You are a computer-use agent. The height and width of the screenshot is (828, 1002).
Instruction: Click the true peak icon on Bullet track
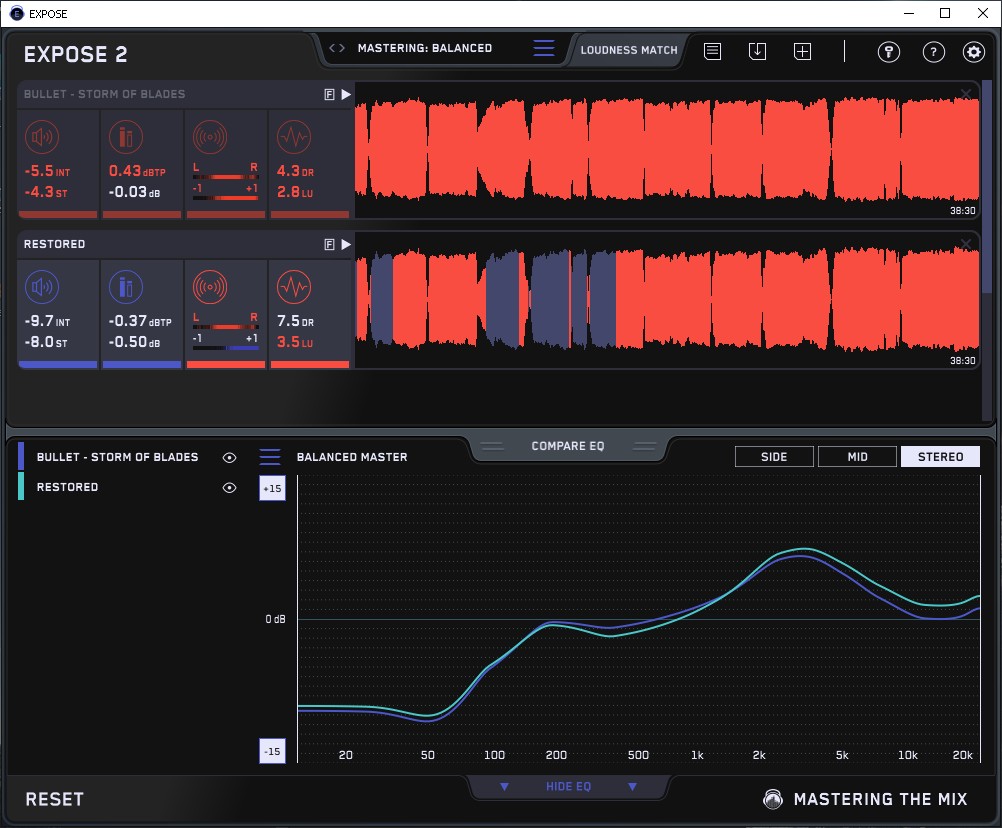pyautogui.click(x=126, y=138)
